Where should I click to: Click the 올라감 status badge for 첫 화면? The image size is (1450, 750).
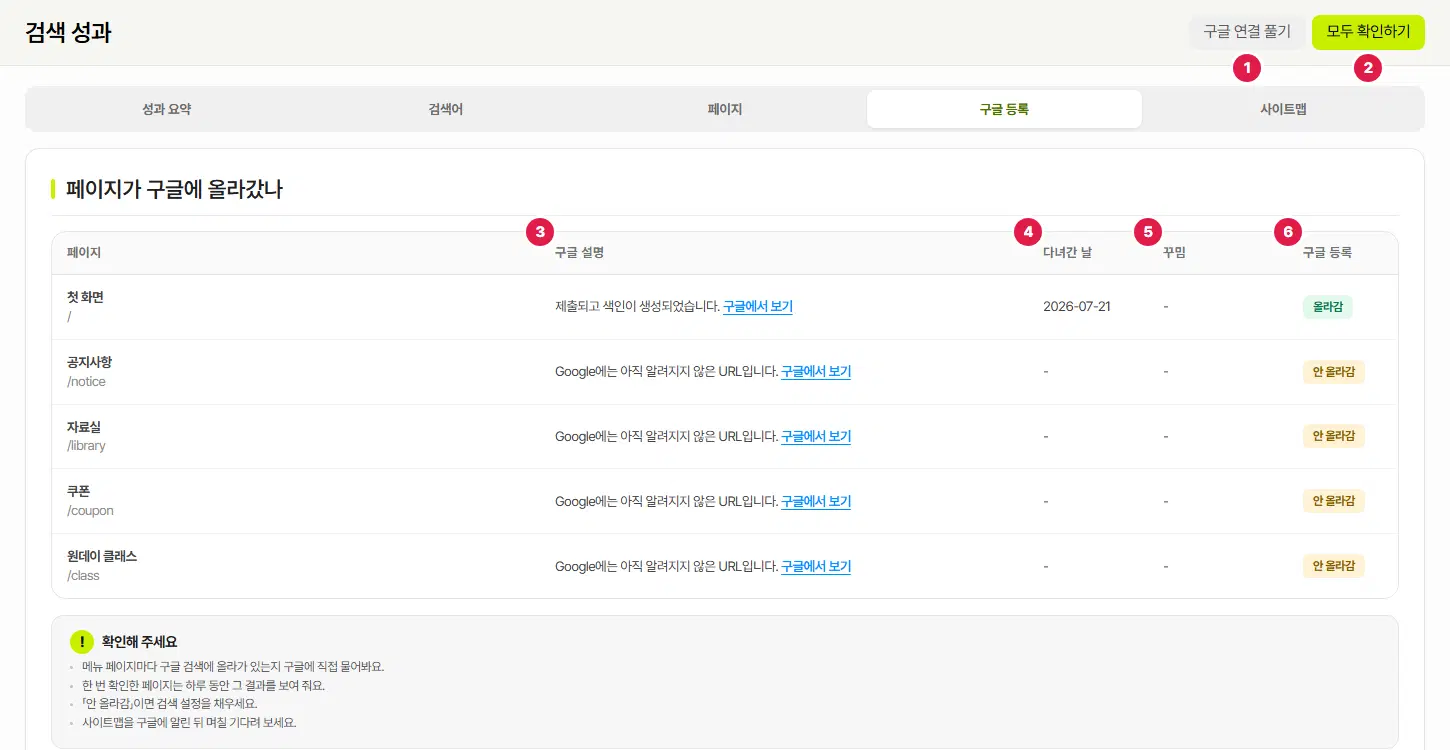pos(1327,307)
